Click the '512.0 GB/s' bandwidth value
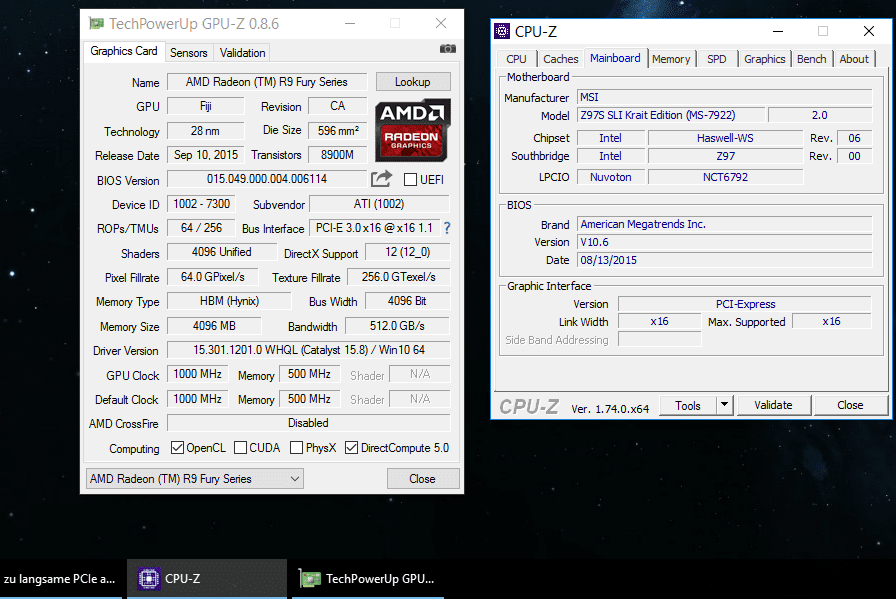This screenshot has width=896, height=599. point(397,326)
